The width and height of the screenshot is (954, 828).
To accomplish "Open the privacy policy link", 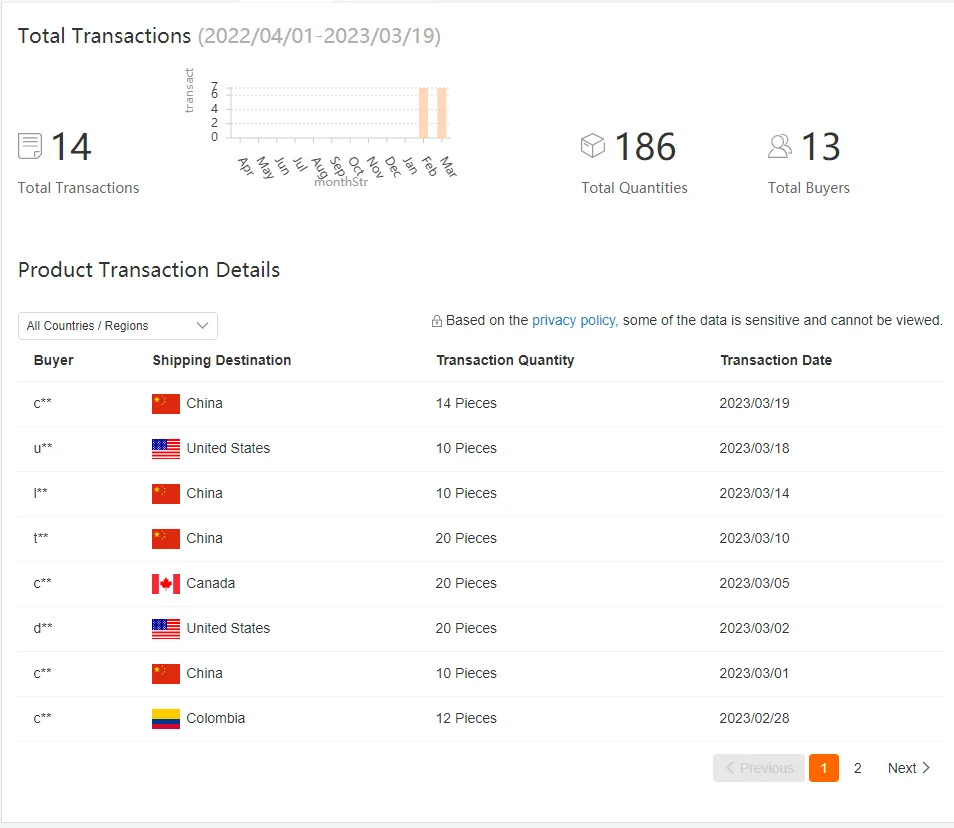I will pyautogui.click(x=574, y=320).
